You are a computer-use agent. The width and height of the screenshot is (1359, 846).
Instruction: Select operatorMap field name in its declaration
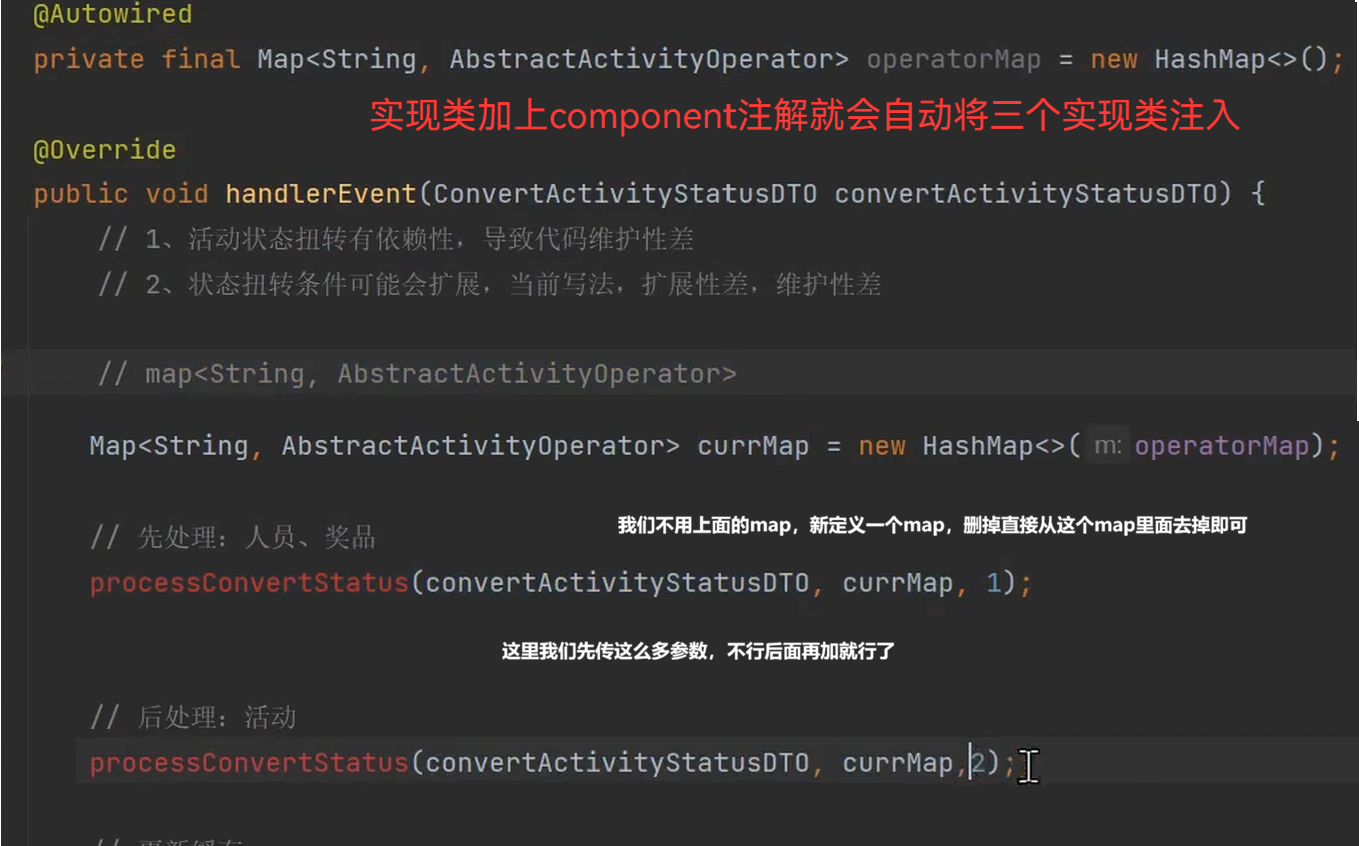[954, 59]
